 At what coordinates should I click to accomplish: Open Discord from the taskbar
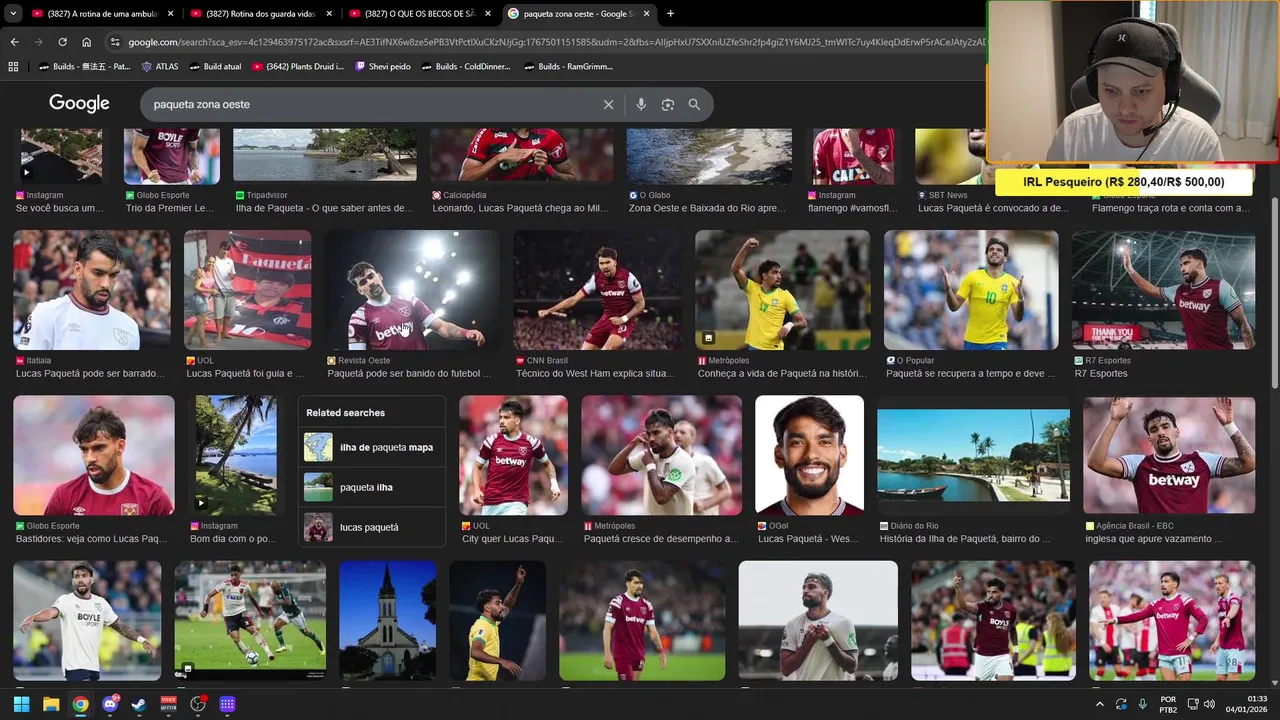pyautogui.click(x=110, y=704)
